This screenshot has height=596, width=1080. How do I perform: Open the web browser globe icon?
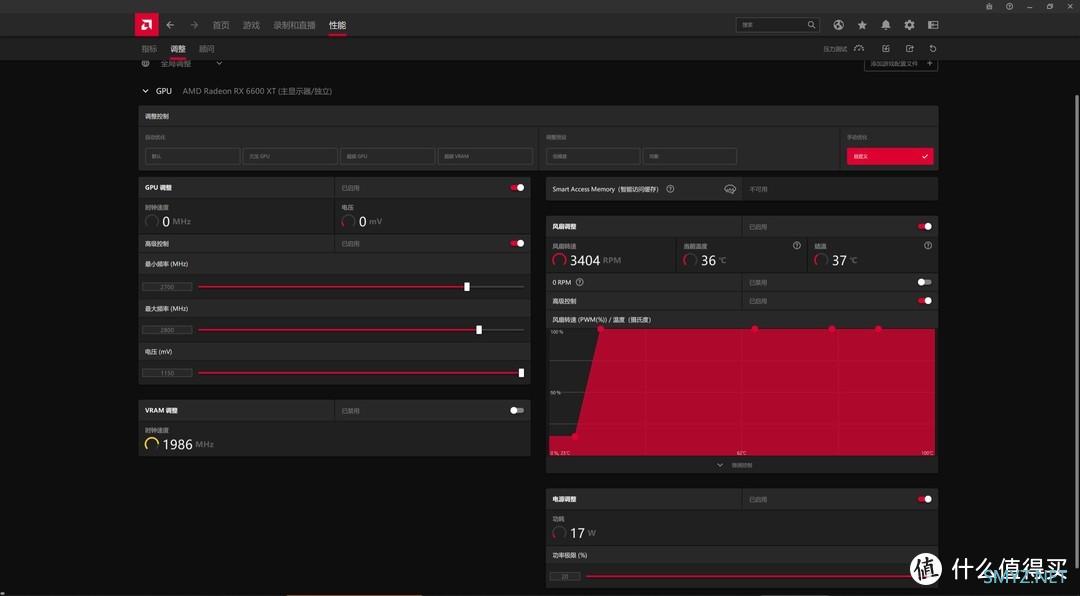pyautogui.click(x=838, y=25)
